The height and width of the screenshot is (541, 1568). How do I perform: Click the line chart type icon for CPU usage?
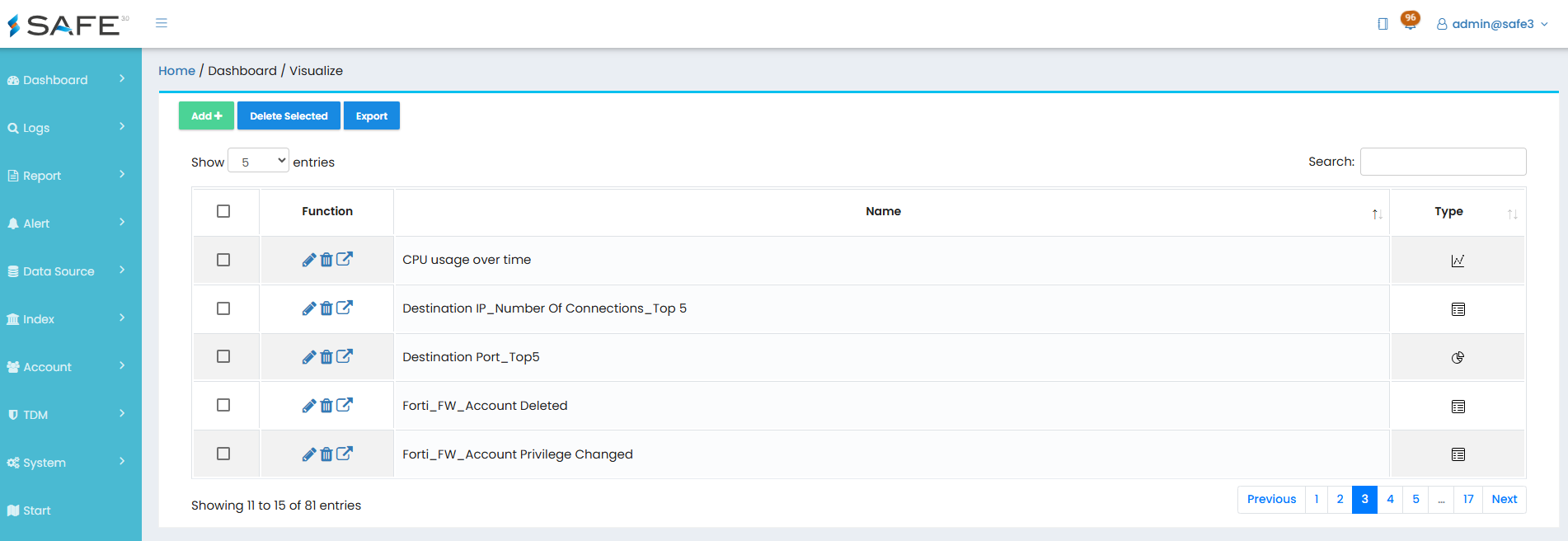1458,261
